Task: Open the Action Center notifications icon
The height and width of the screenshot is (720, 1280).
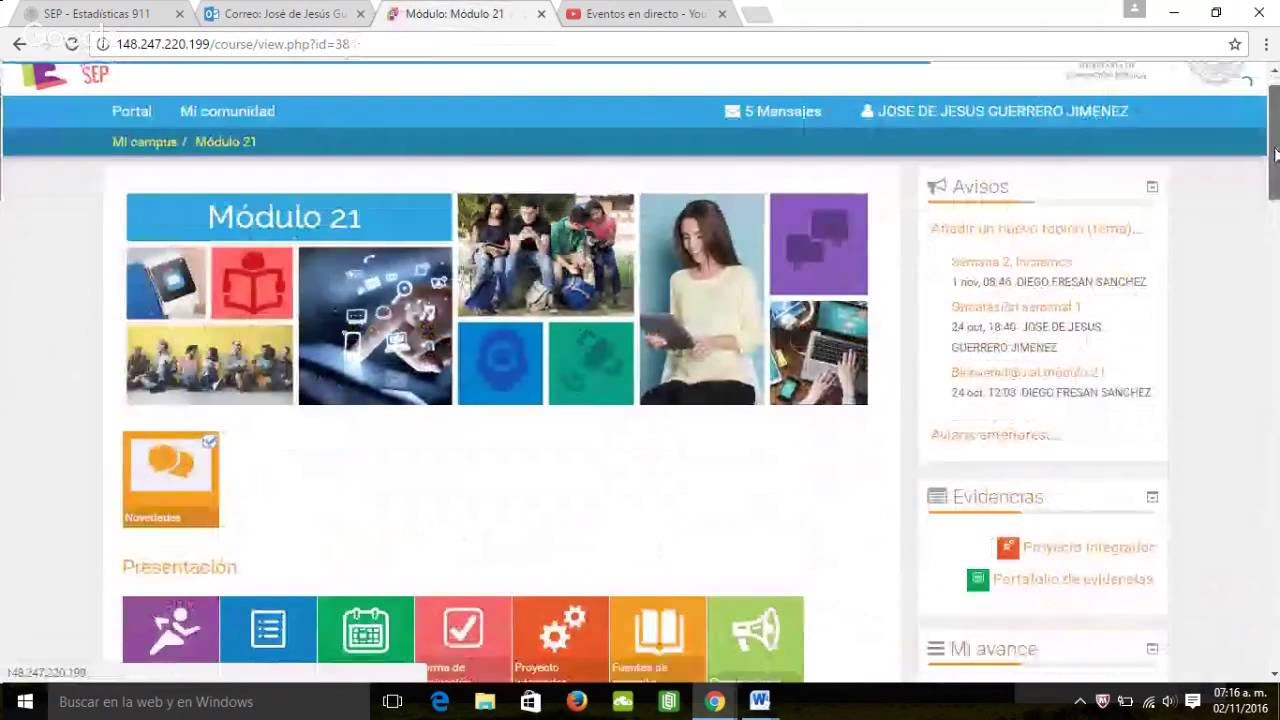Action: point(1193,702)
